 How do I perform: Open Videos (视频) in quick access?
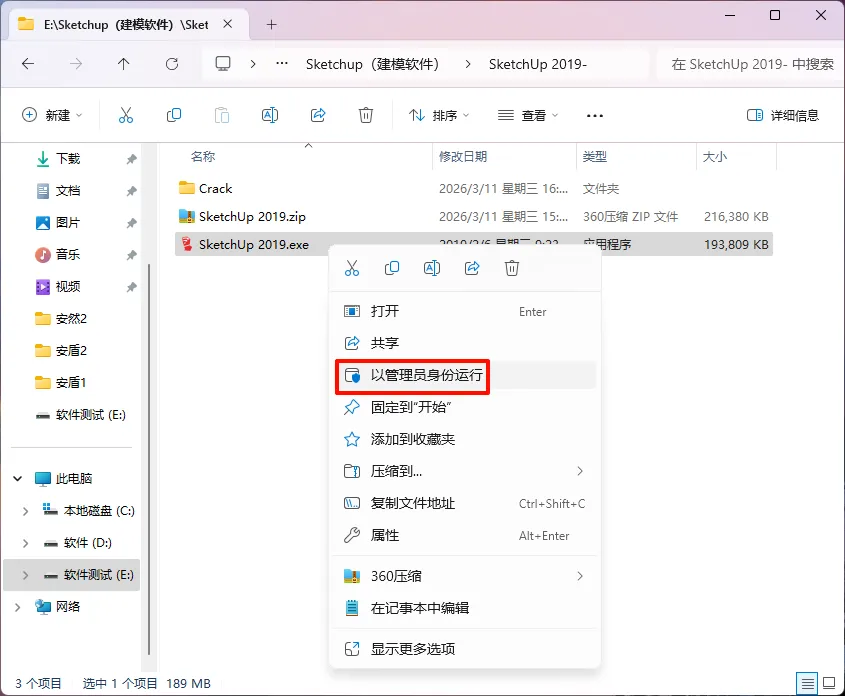coord(68,287)
